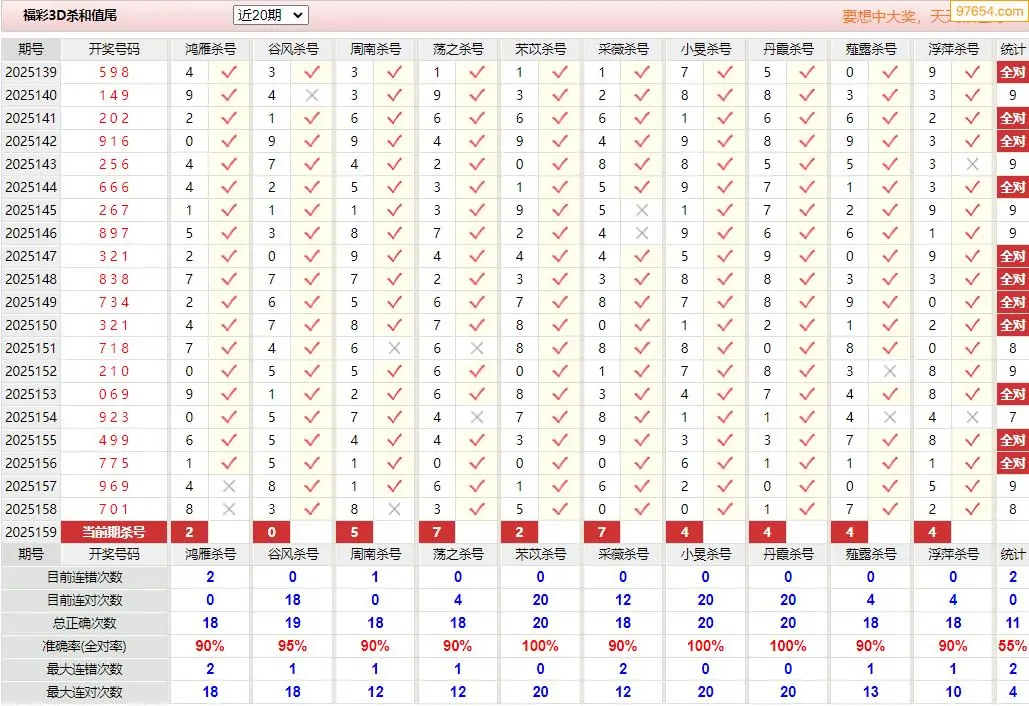Click the red 全对 badge in row 2025149

(x=1013, y=302)
